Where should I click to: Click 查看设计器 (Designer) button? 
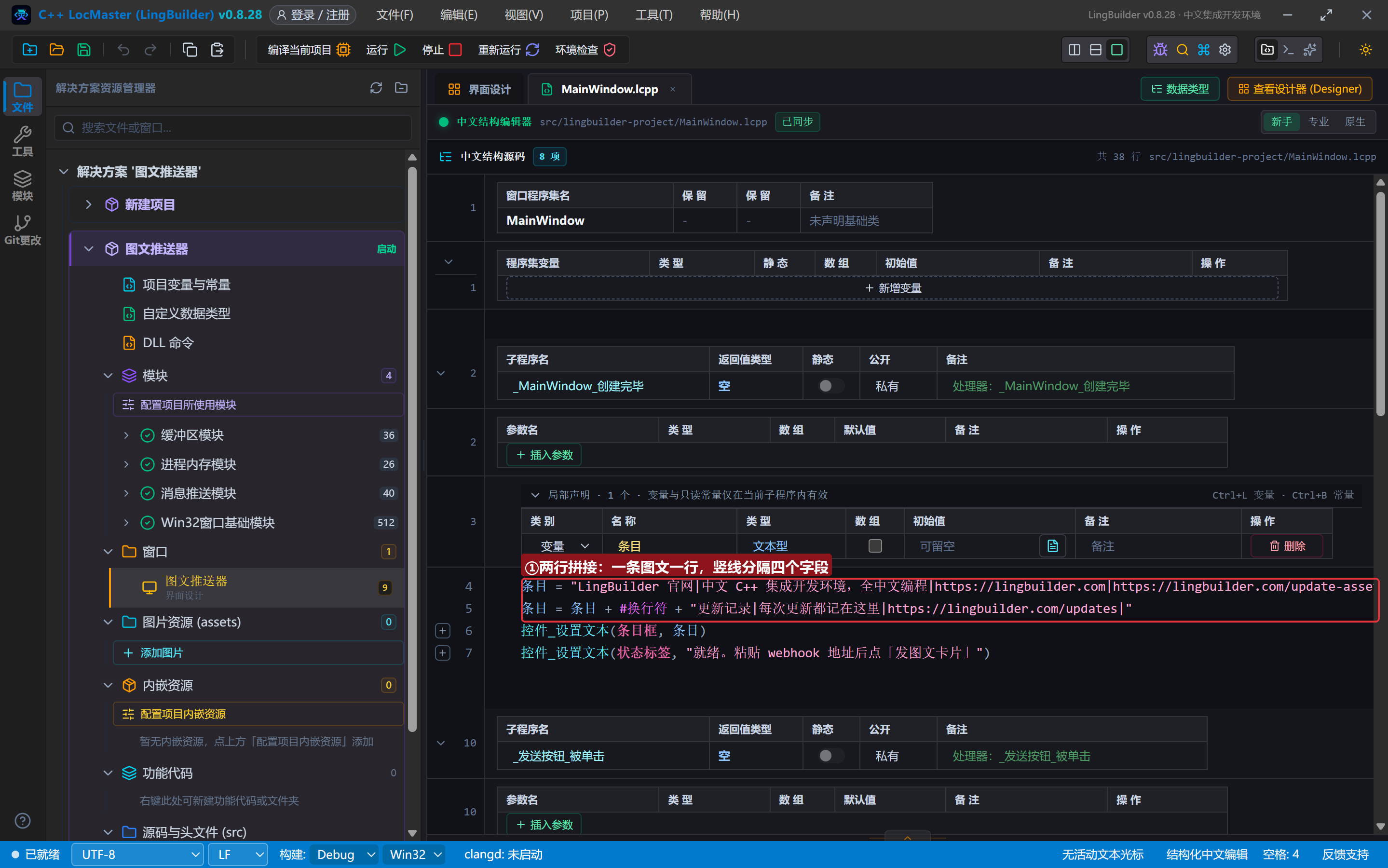tap(1300, 89)
